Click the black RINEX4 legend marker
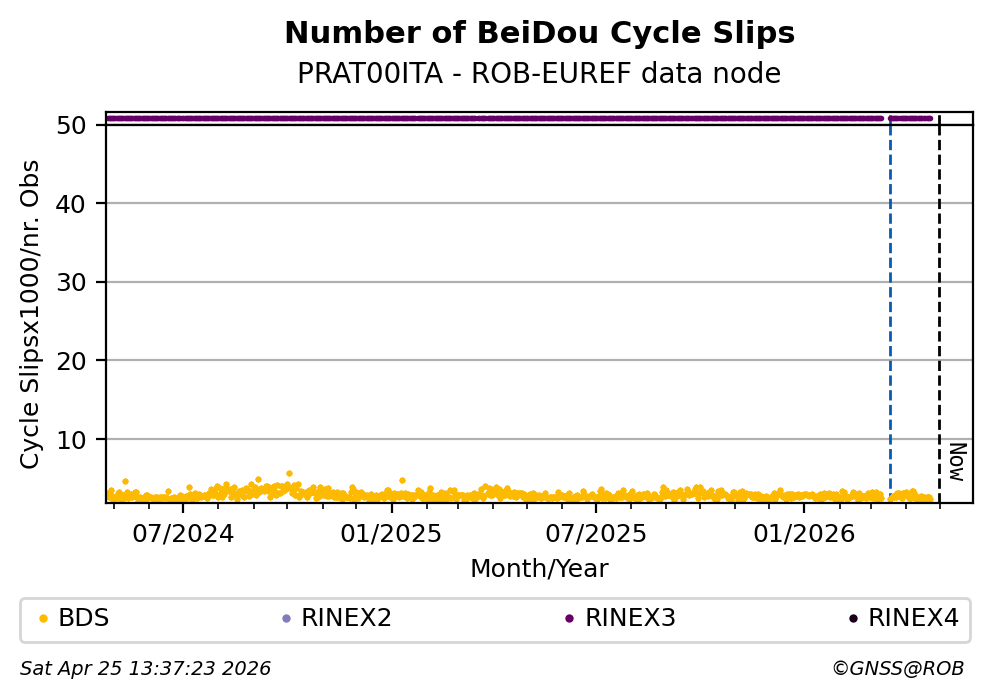 (x=853, y=619)
